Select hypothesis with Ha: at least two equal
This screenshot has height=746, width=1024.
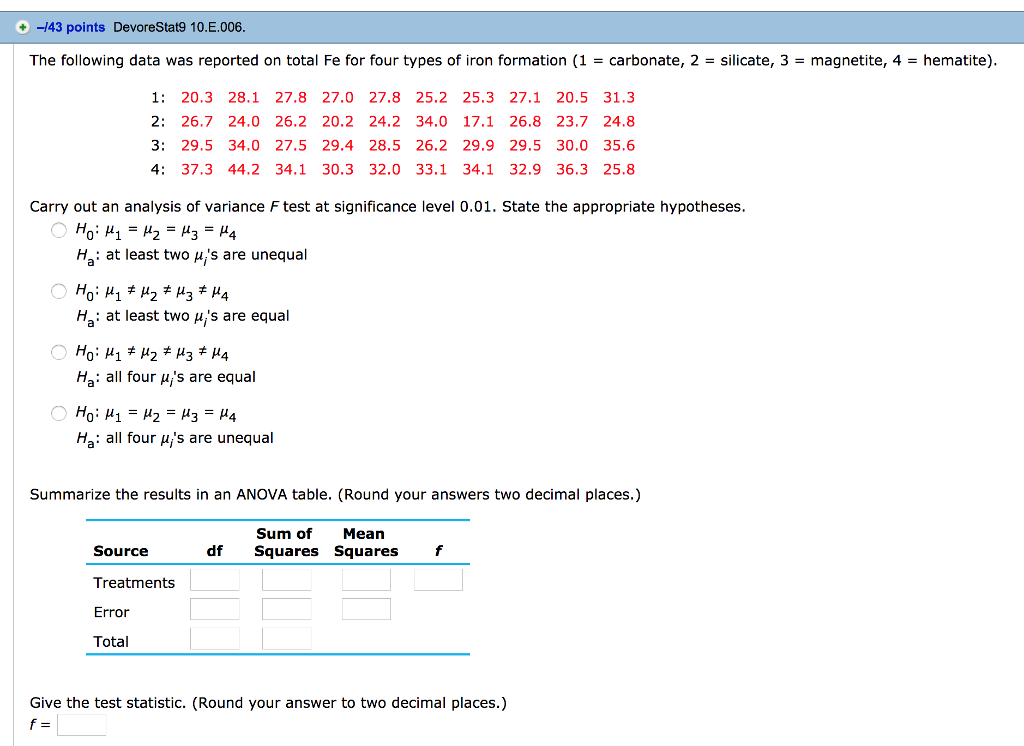(x=58, y=292)
